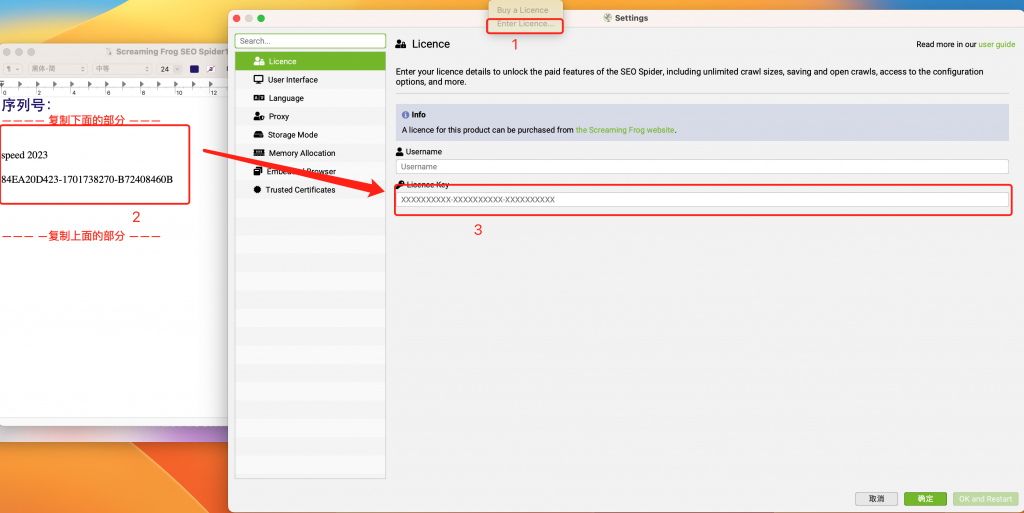Select the Licence sidebar icon

point(259,61)
